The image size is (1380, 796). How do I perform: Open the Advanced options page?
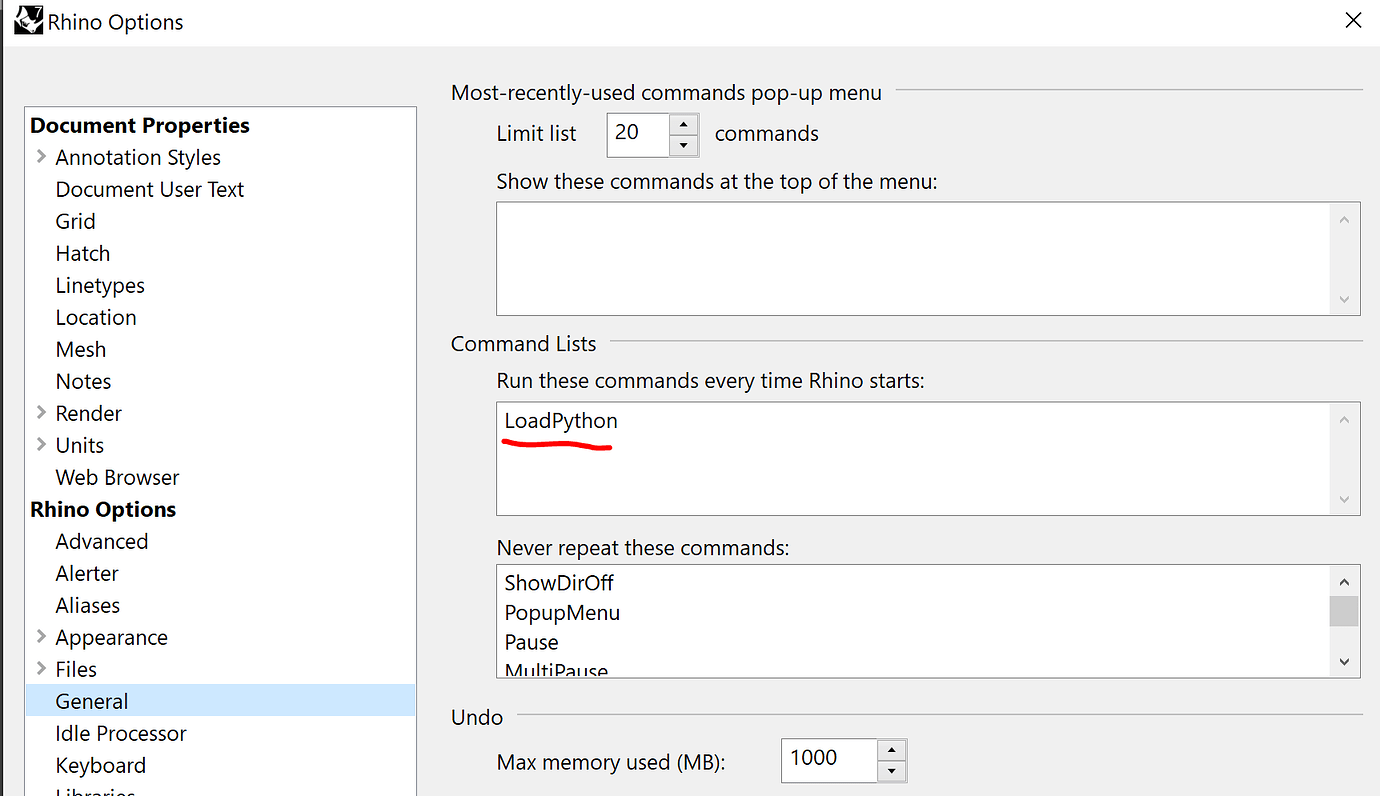(101, 541)
